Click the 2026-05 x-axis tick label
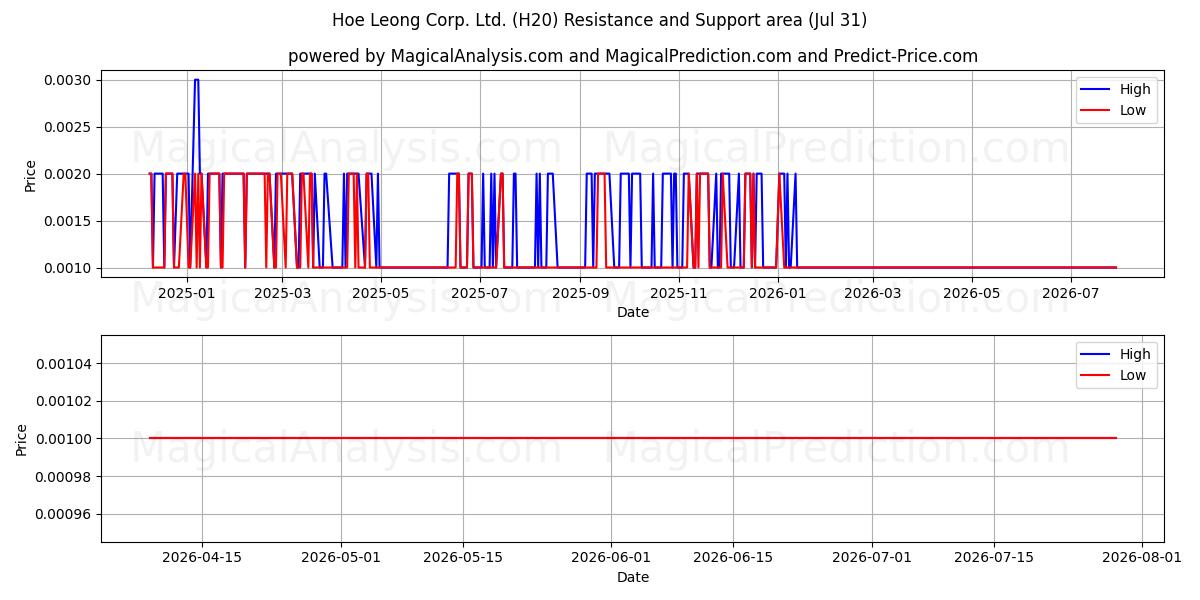Screen dimensions: 1200x600 [972, 293]
